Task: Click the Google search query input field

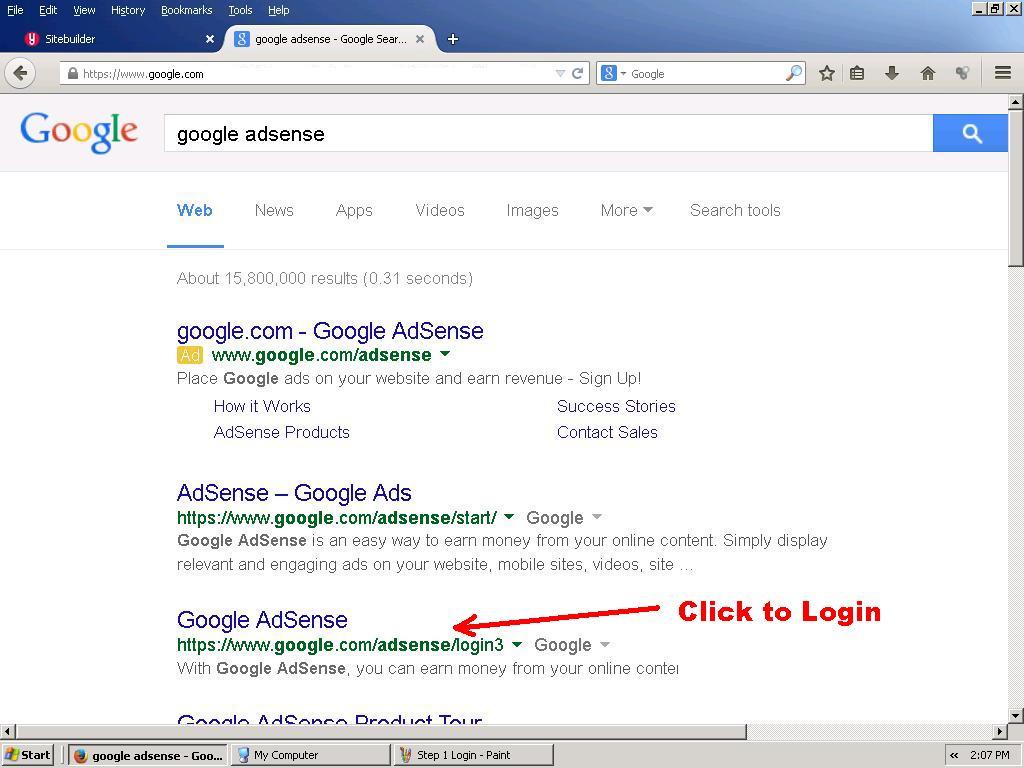Action: (548, 133)
